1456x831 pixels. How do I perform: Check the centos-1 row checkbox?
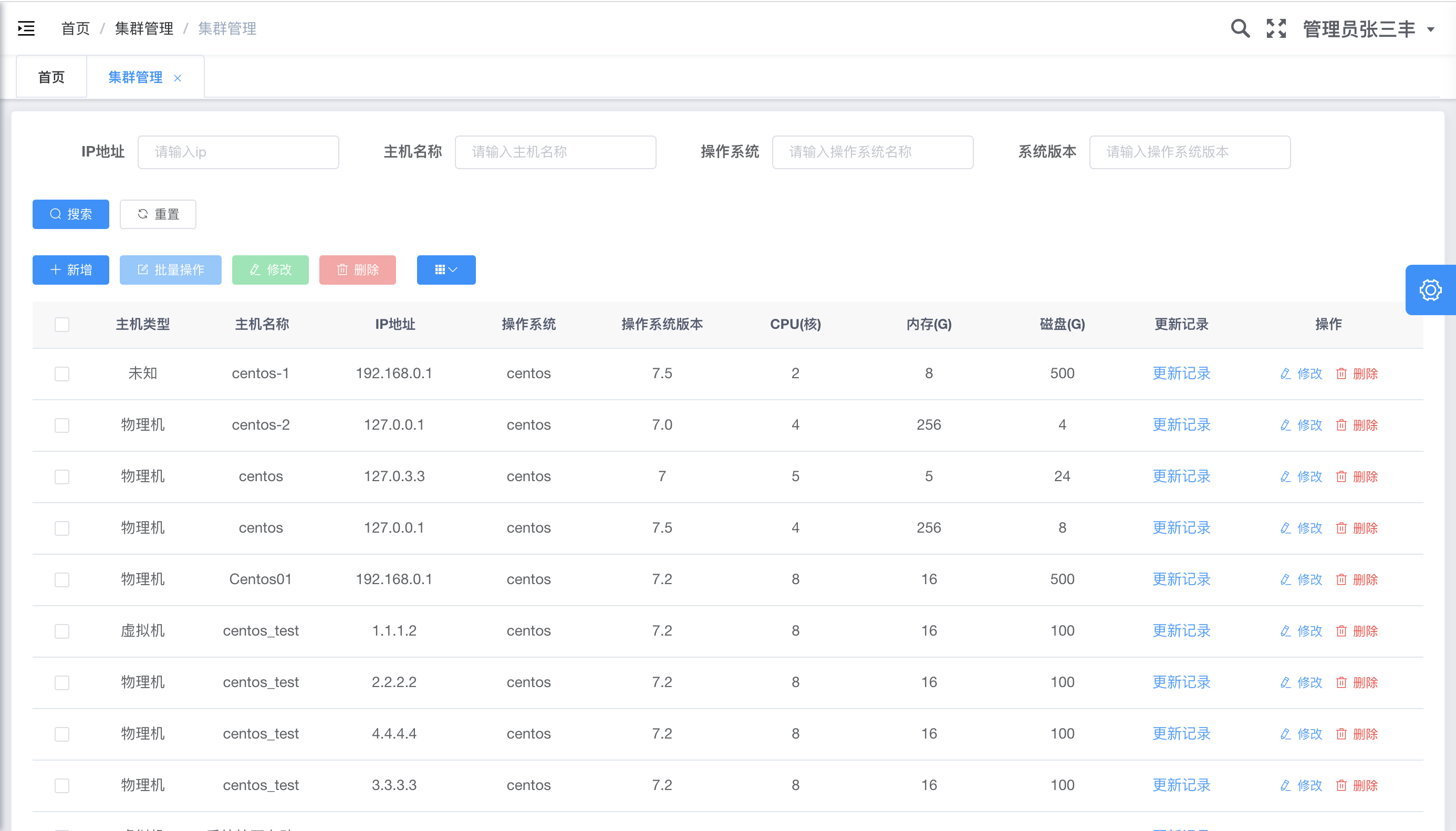(x=61, y=374)
